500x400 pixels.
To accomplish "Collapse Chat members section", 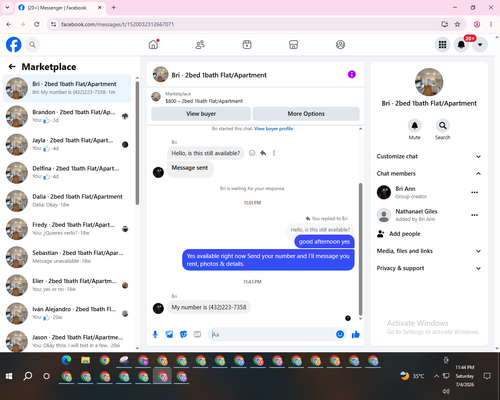I will pyautogui.click(x=429, y=173).
